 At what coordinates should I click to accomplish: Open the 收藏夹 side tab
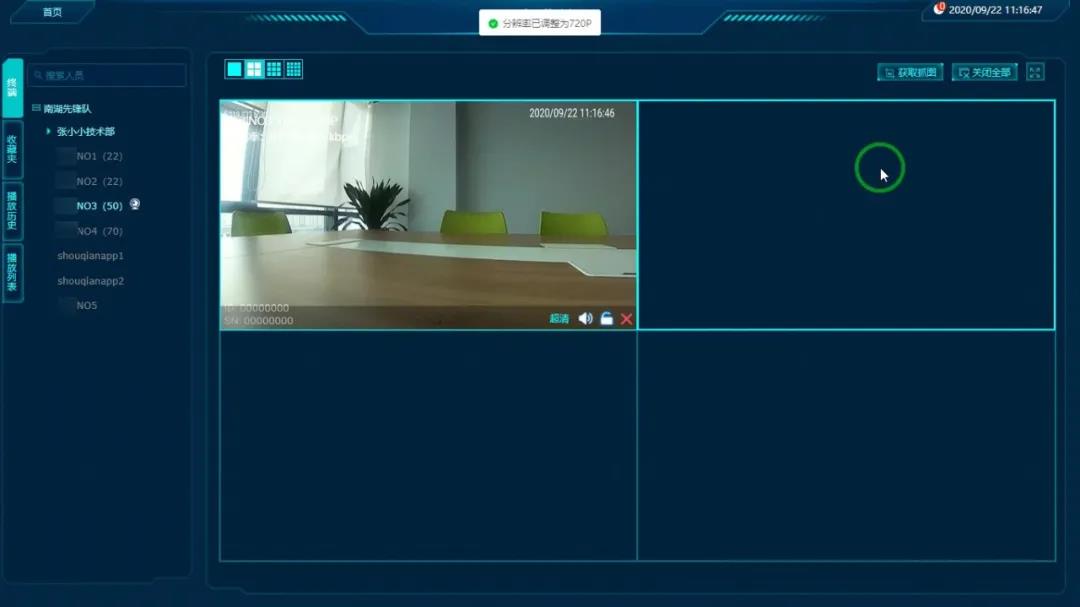coord(12,149)
